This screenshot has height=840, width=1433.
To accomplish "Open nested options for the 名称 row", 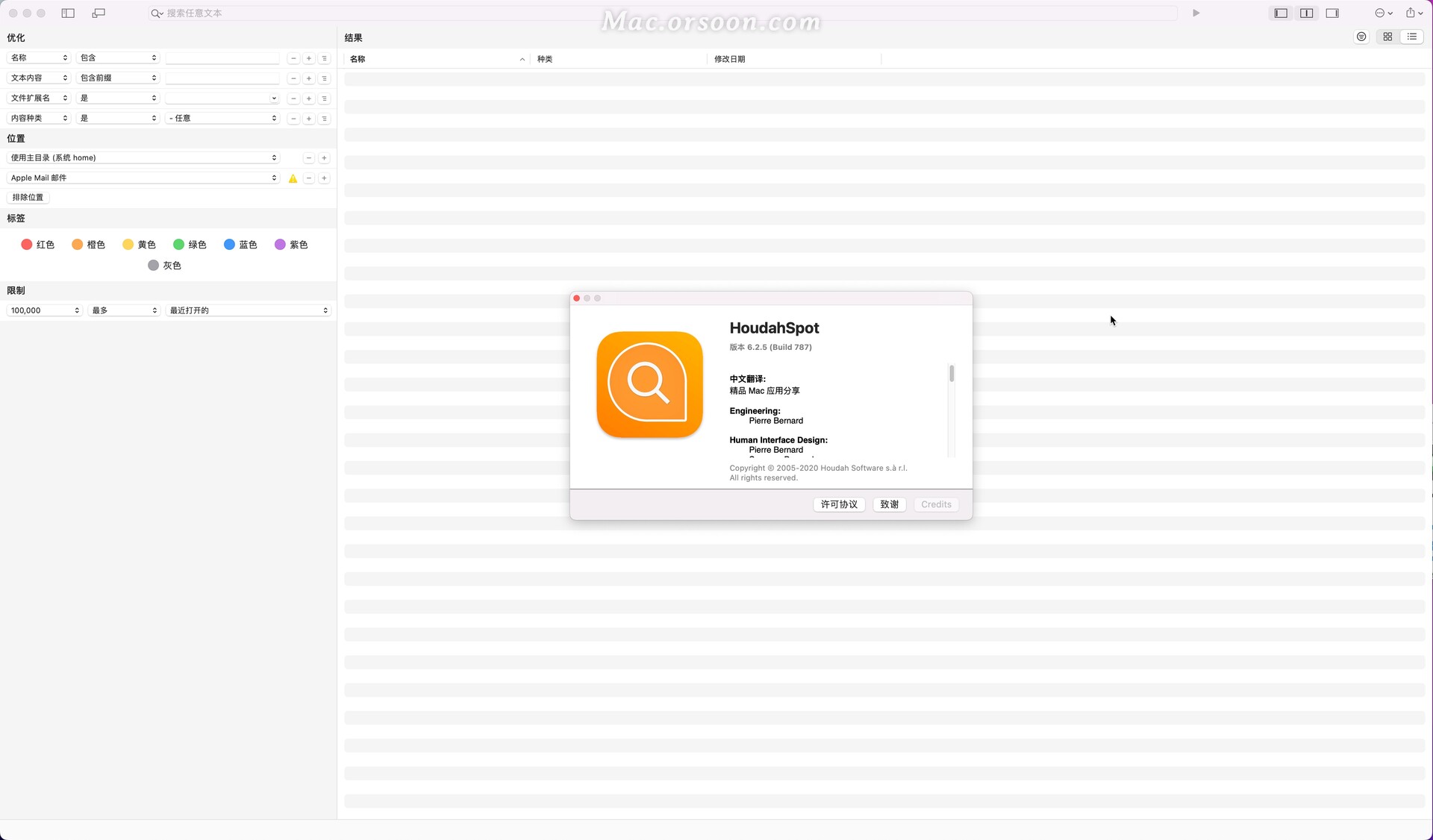I will [x=325, y=58].
